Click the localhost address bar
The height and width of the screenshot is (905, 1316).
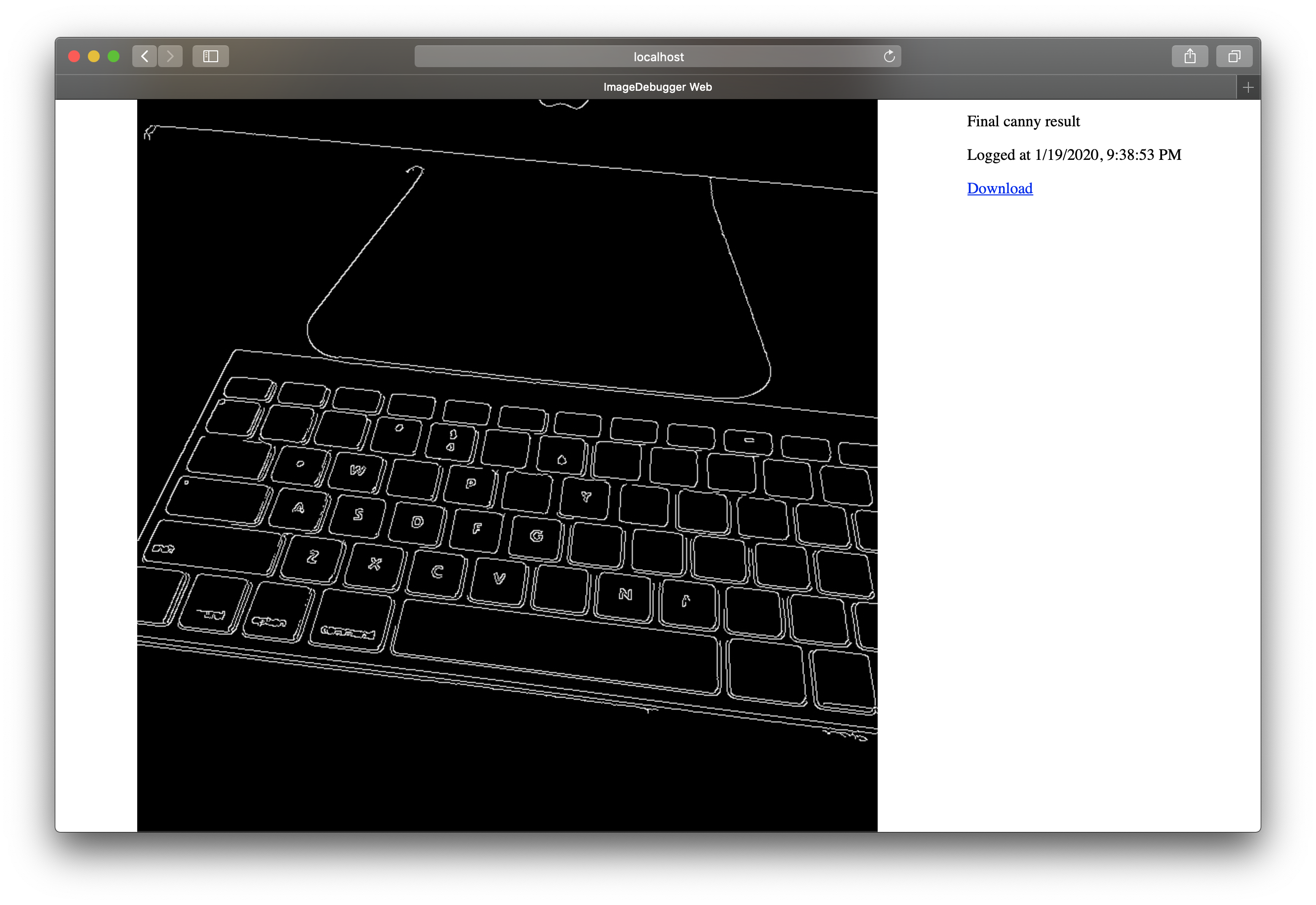[x=658, y=56]
